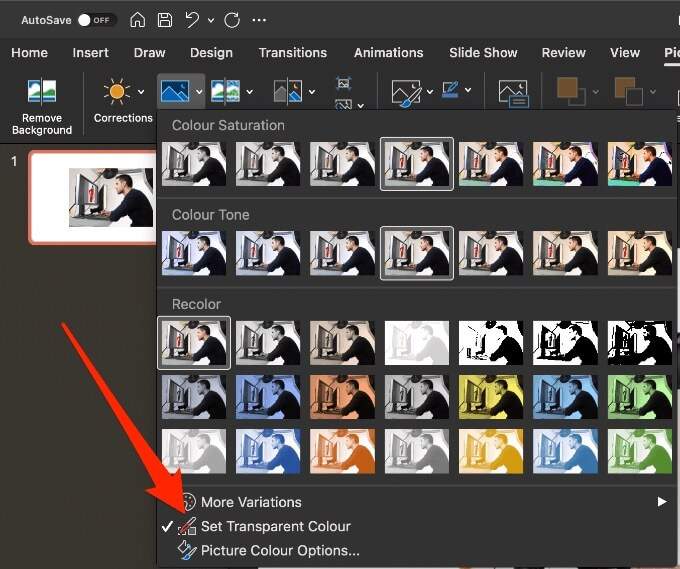Toggle the AutoSave switch
Screen dimensions: 680x569
tap(97, 20)
